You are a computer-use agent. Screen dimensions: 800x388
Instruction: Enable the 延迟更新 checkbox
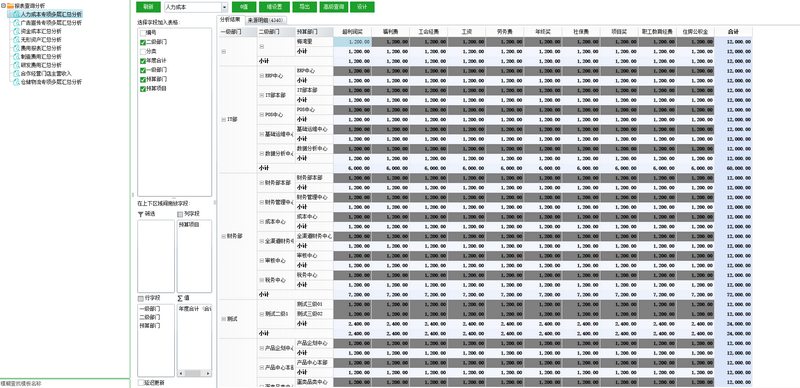tap(141, 382)
